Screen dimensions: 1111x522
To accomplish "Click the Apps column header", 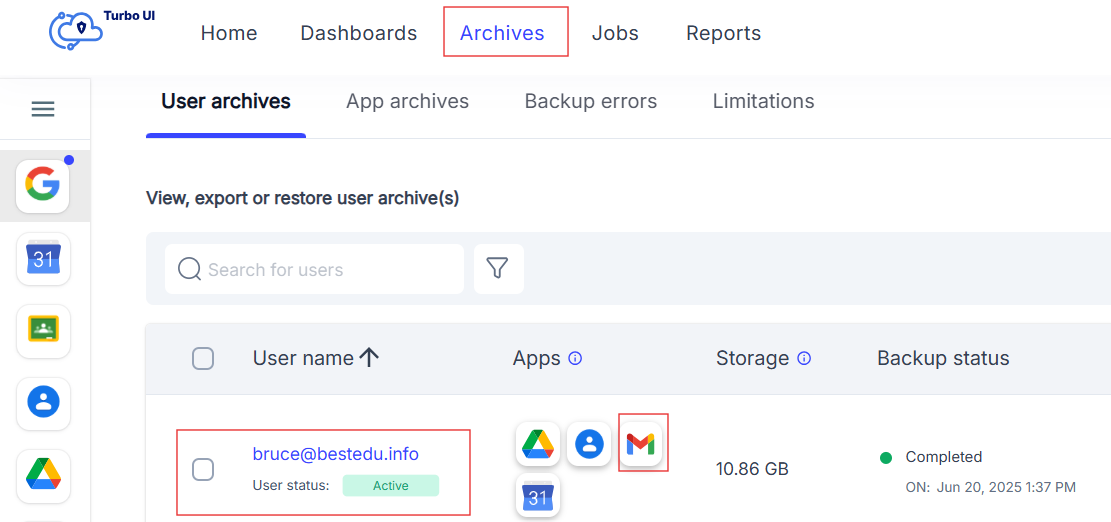I will (x=536, y=358).
